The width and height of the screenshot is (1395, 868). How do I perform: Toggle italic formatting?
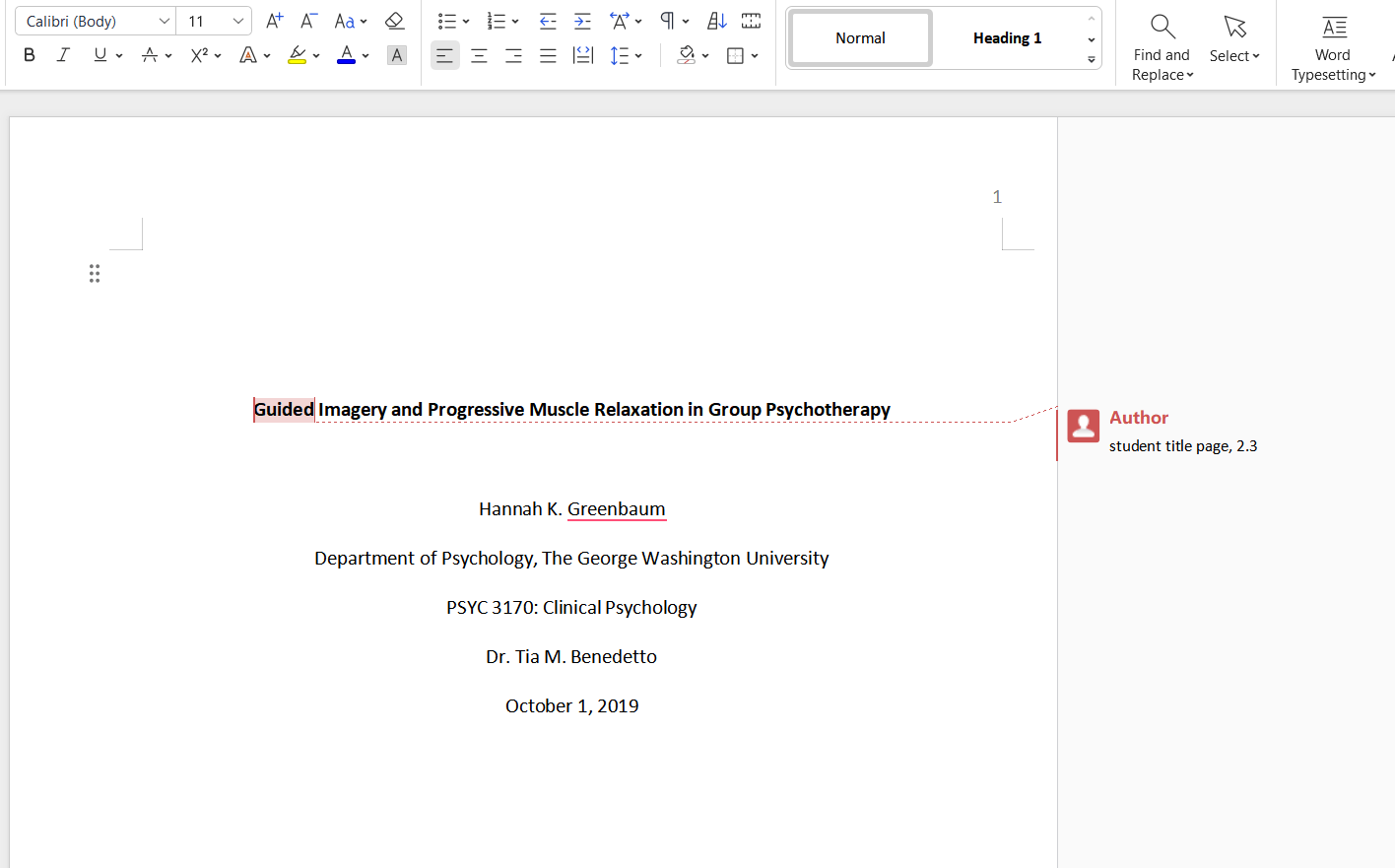click(63, 55)
